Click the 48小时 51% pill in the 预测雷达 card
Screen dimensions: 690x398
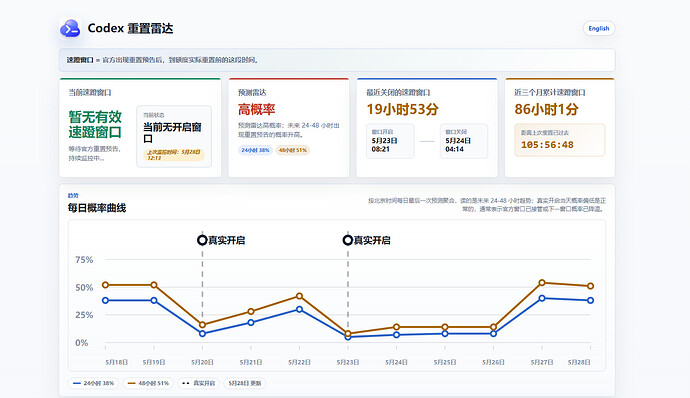pyautogui.click(x=293, y=150)
